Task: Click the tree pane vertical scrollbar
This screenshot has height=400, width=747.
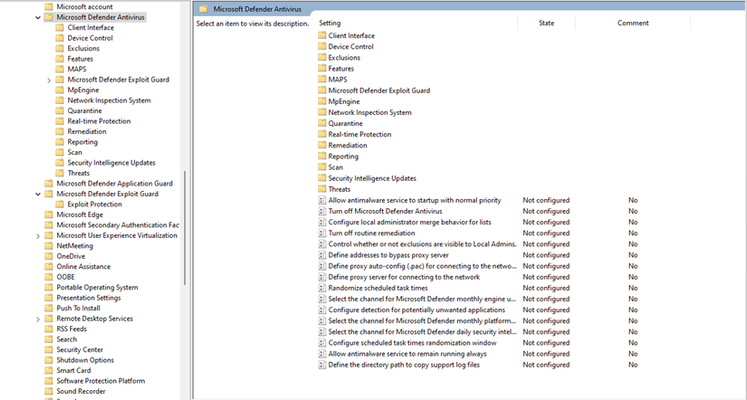Action: [185, 228]
